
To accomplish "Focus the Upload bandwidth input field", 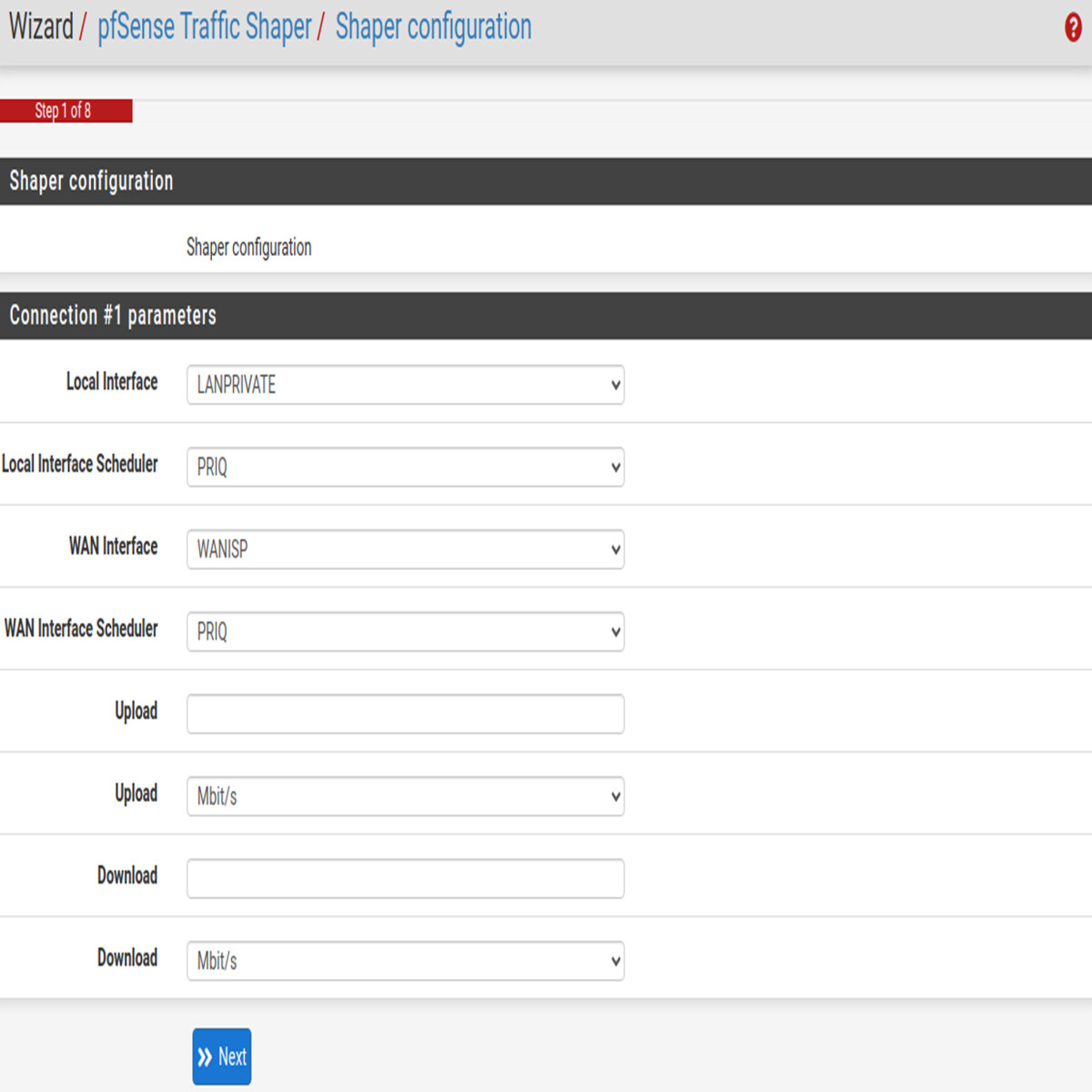I will pyautogui.click(x=405, y=713).
